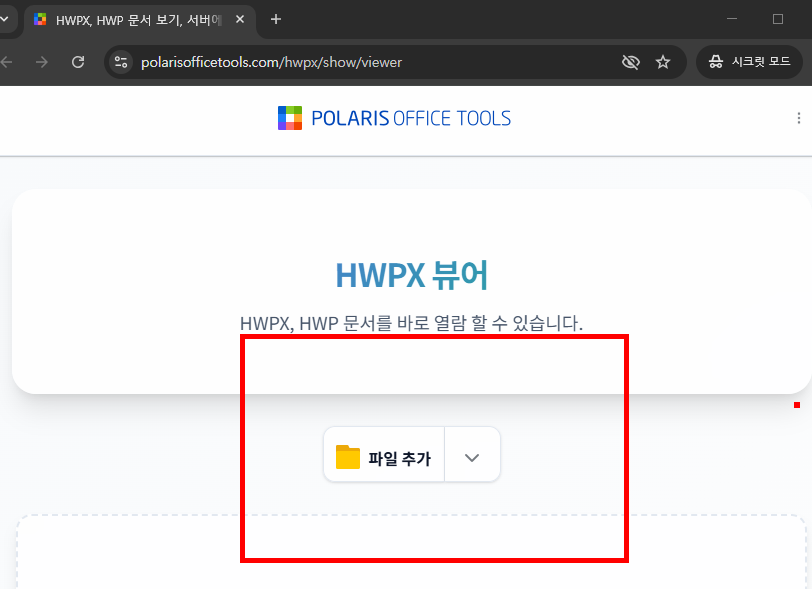The image size is (812, 589).
Task: Click the yellow folder icon on 파일 추가 button
Action: pyautogui.click(x=349, y=454)
